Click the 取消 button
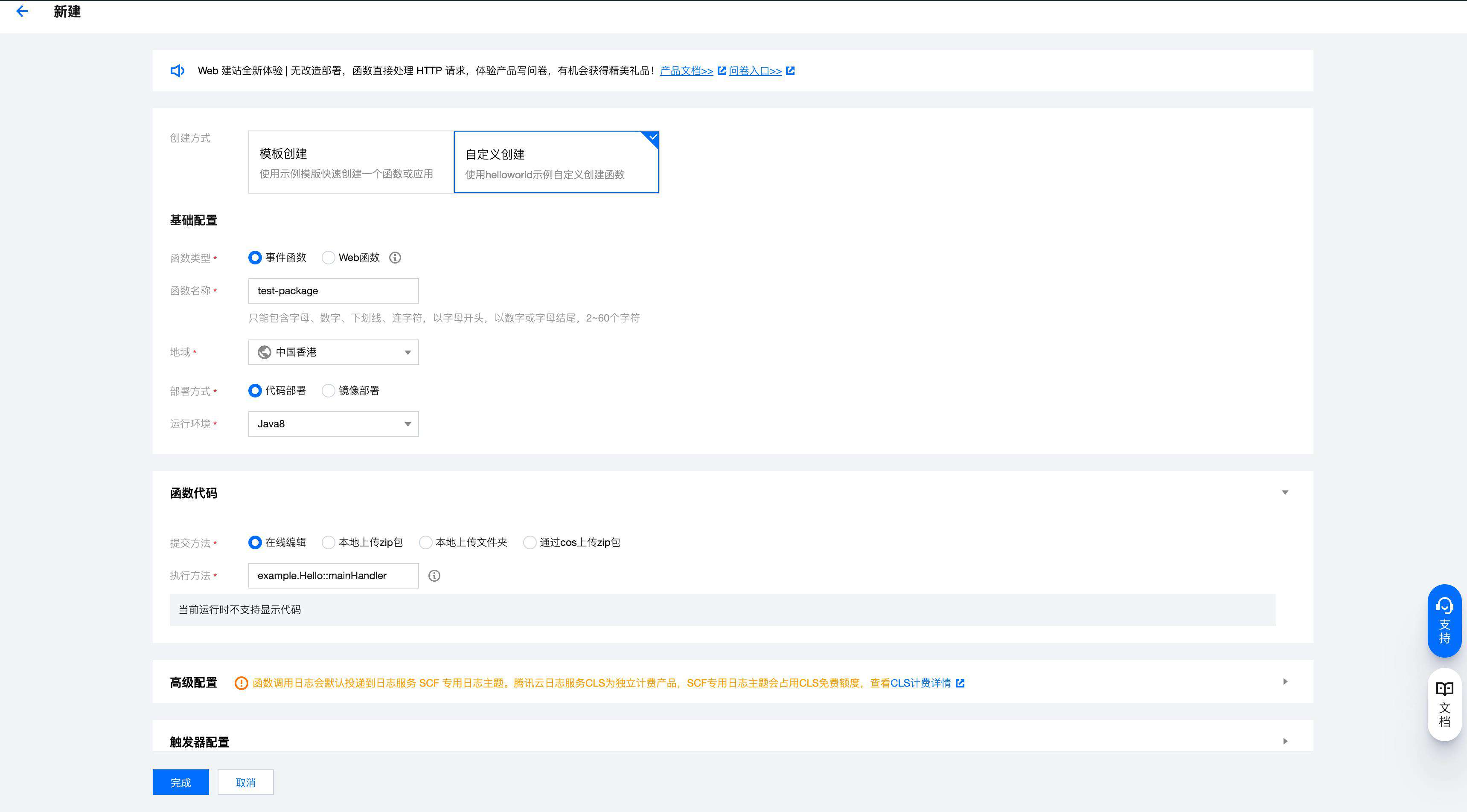This screenshot has height=812, width=1467. point(245,783)
